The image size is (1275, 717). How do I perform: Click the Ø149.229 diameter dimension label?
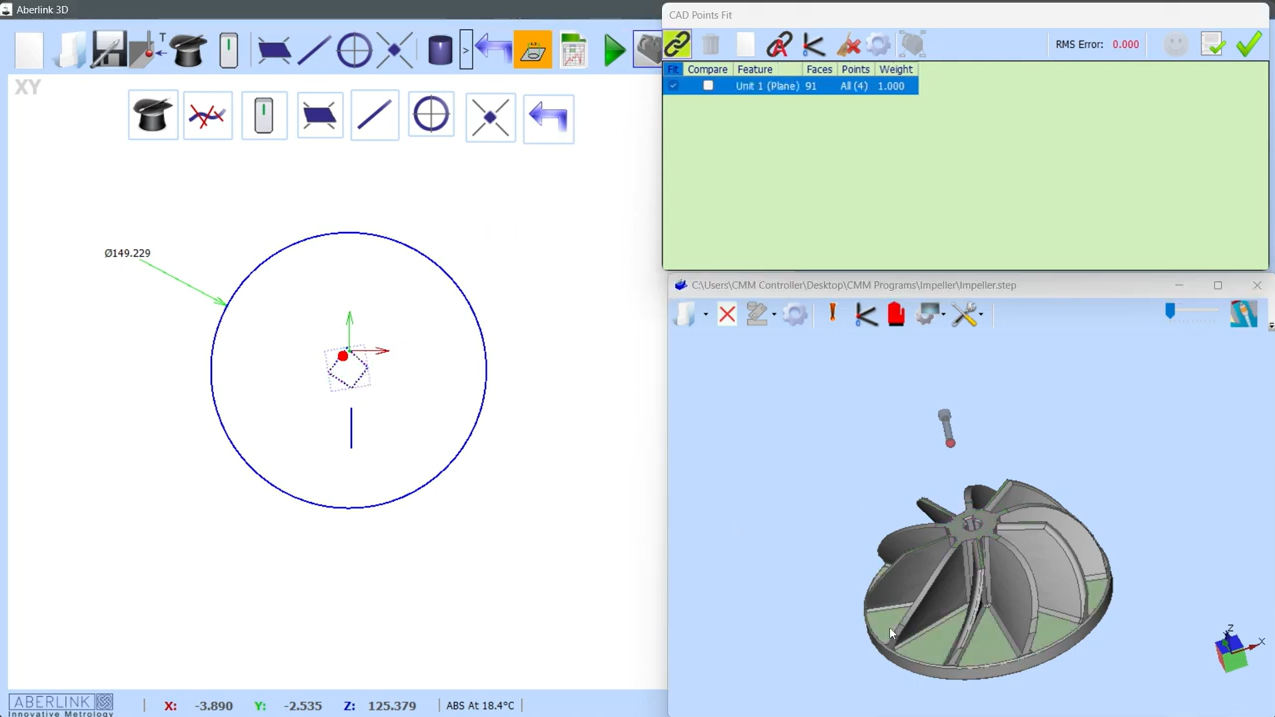(127, 253)
